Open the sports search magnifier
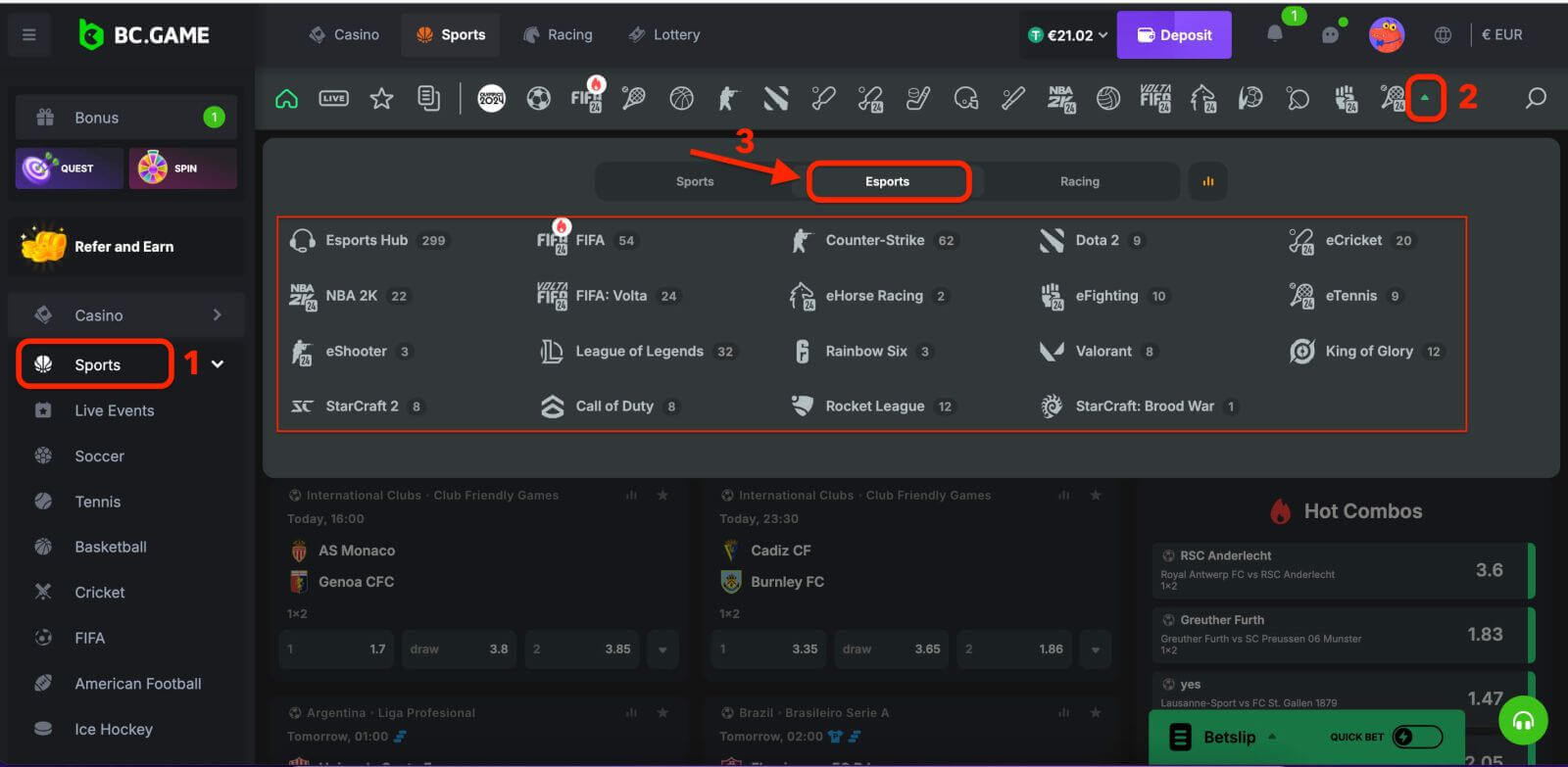 pyautogui.click(x=1536, y=98)
